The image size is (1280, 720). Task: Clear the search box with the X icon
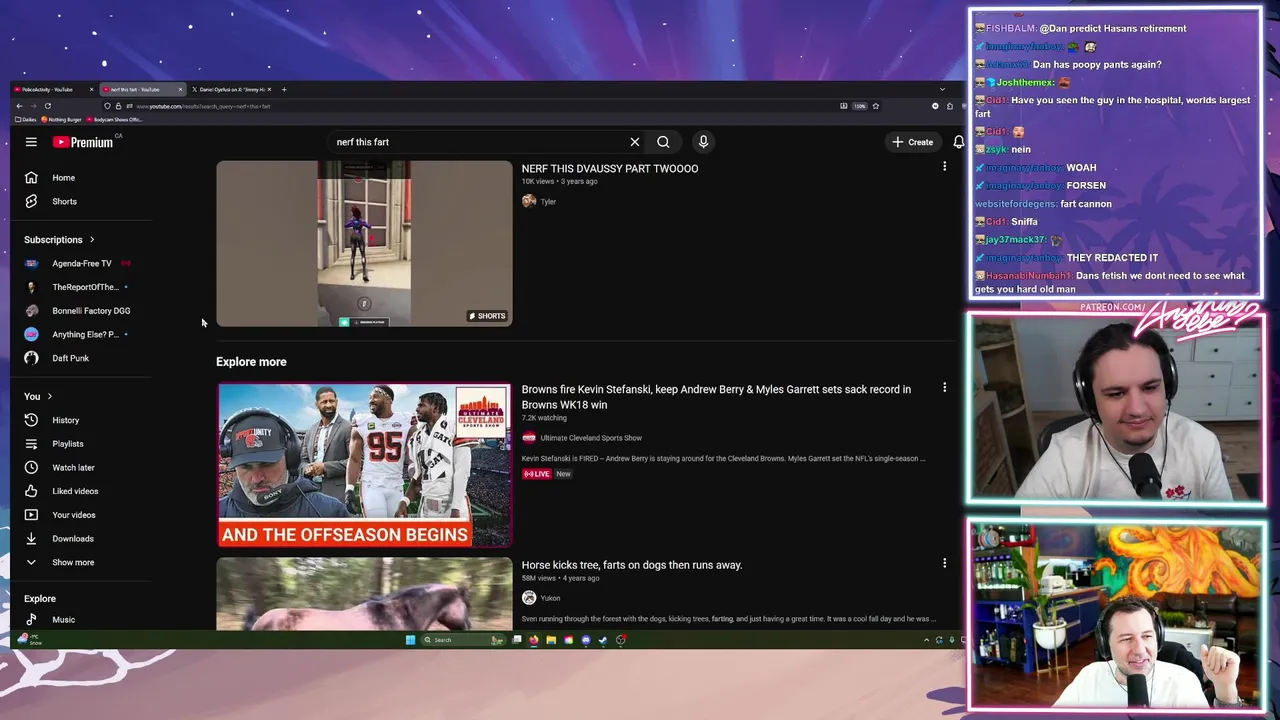634,142
